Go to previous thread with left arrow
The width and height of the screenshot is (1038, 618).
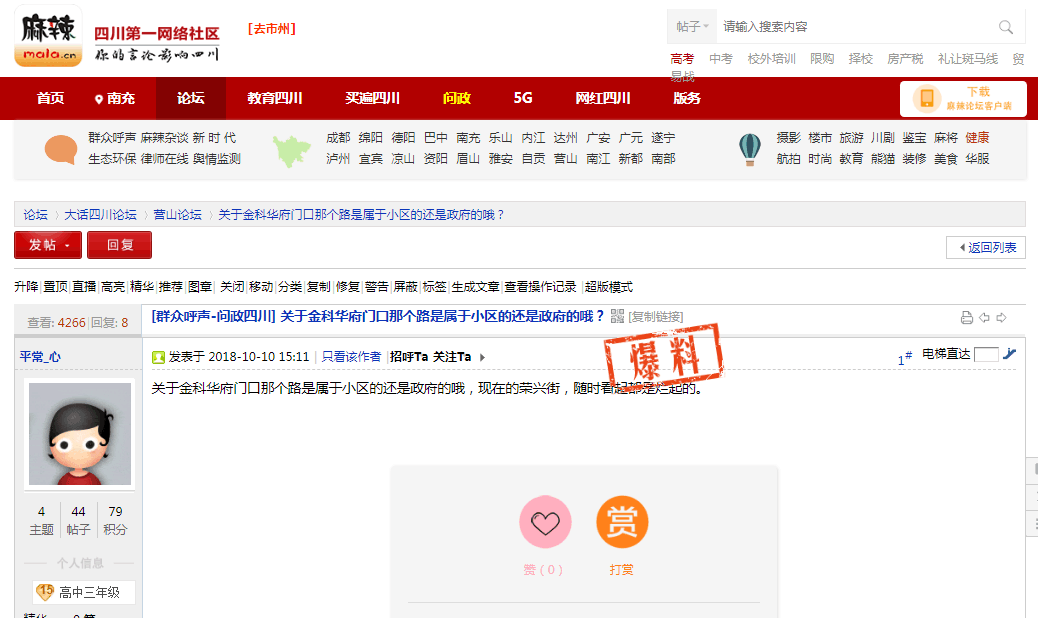pos(984,318)
